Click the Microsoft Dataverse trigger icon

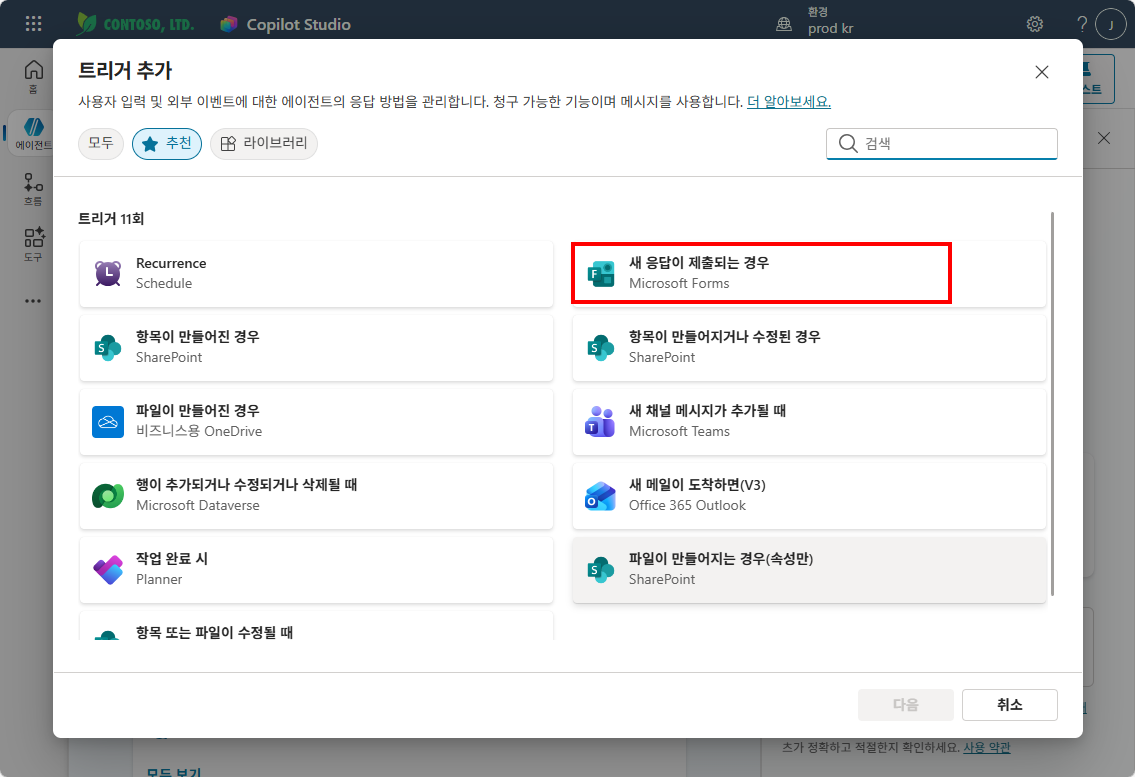point(108,495)
